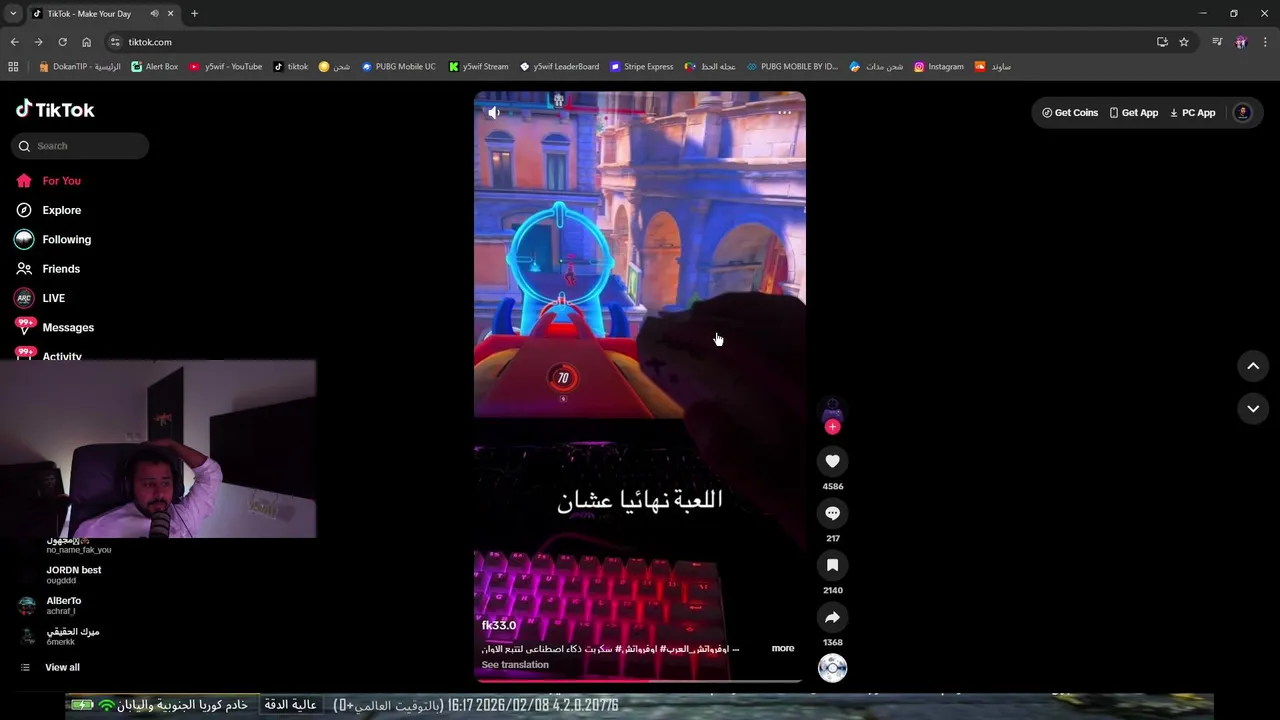Open comments via the speech bubble icon

coord(832,513)
